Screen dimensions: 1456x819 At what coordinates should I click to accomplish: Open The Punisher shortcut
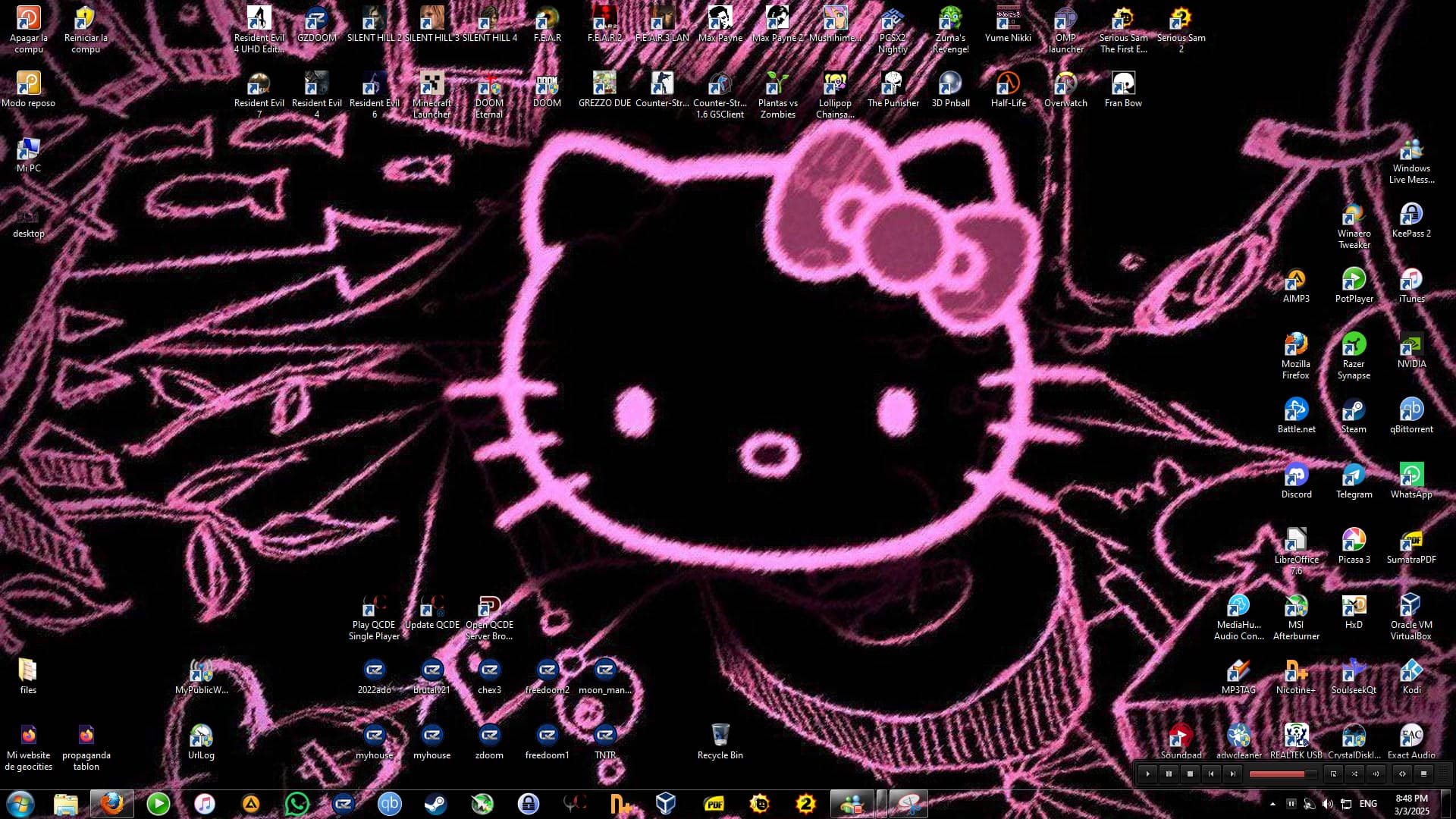893,89
